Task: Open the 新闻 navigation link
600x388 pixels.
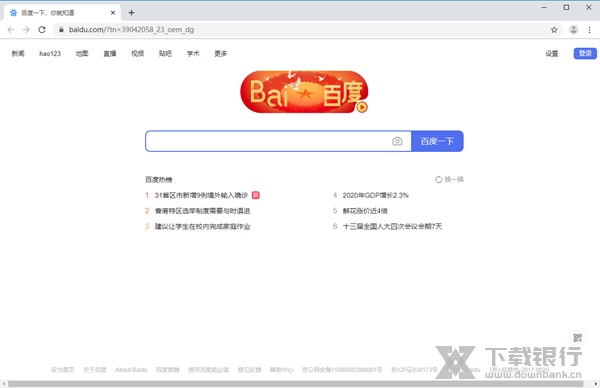Action: [x=18, y=54]
